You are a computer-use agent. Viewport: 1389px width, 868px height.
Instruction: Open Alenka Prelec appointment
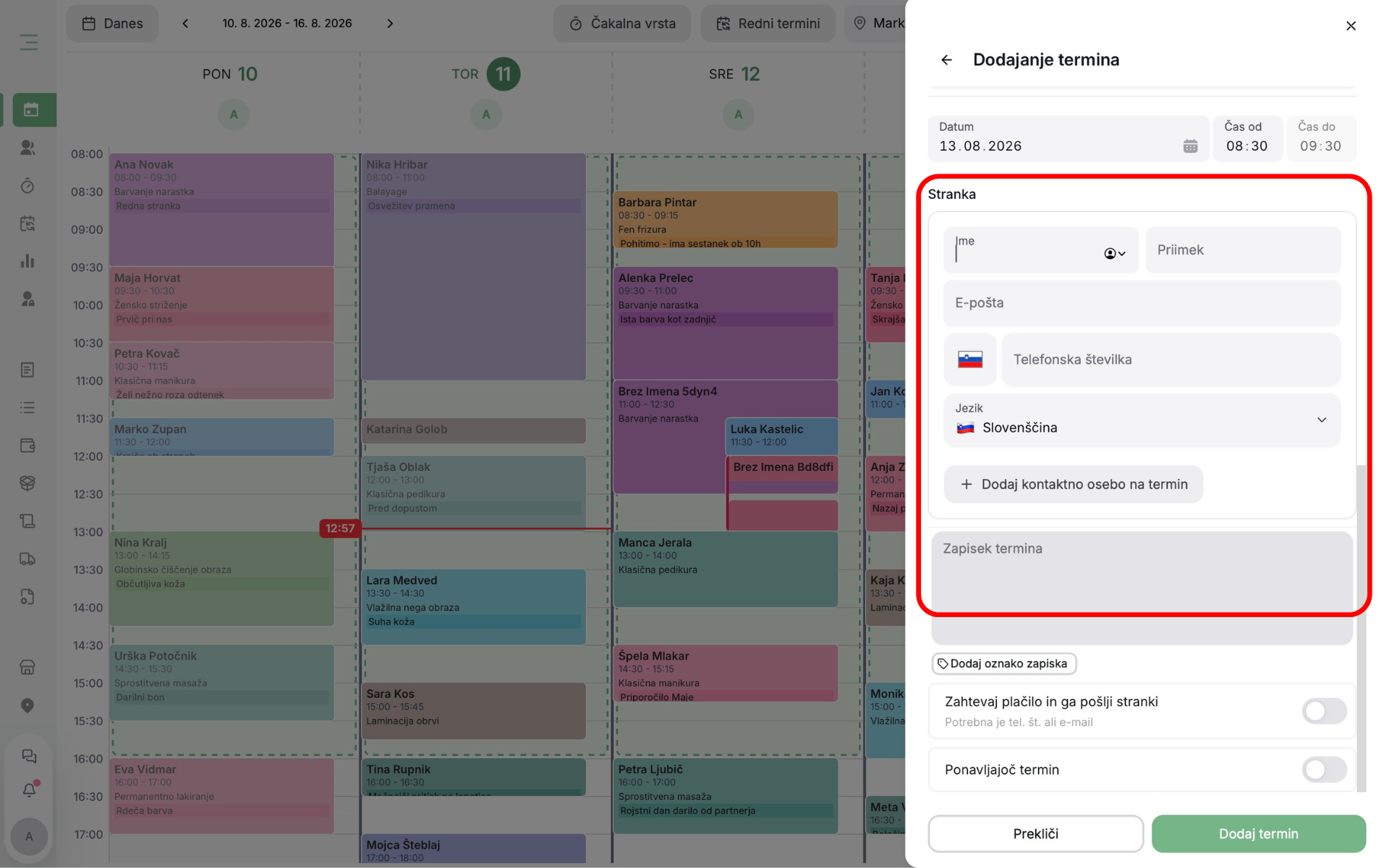(726, 323)
